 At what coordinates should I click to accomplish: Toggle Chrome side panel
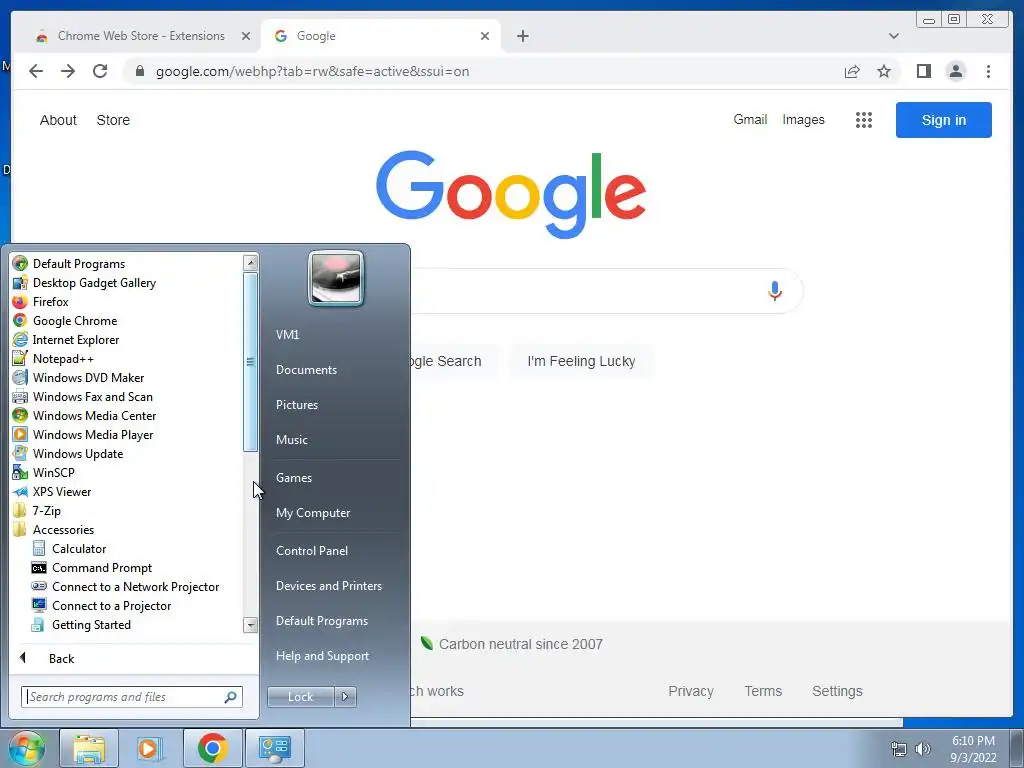coord(923,71)
